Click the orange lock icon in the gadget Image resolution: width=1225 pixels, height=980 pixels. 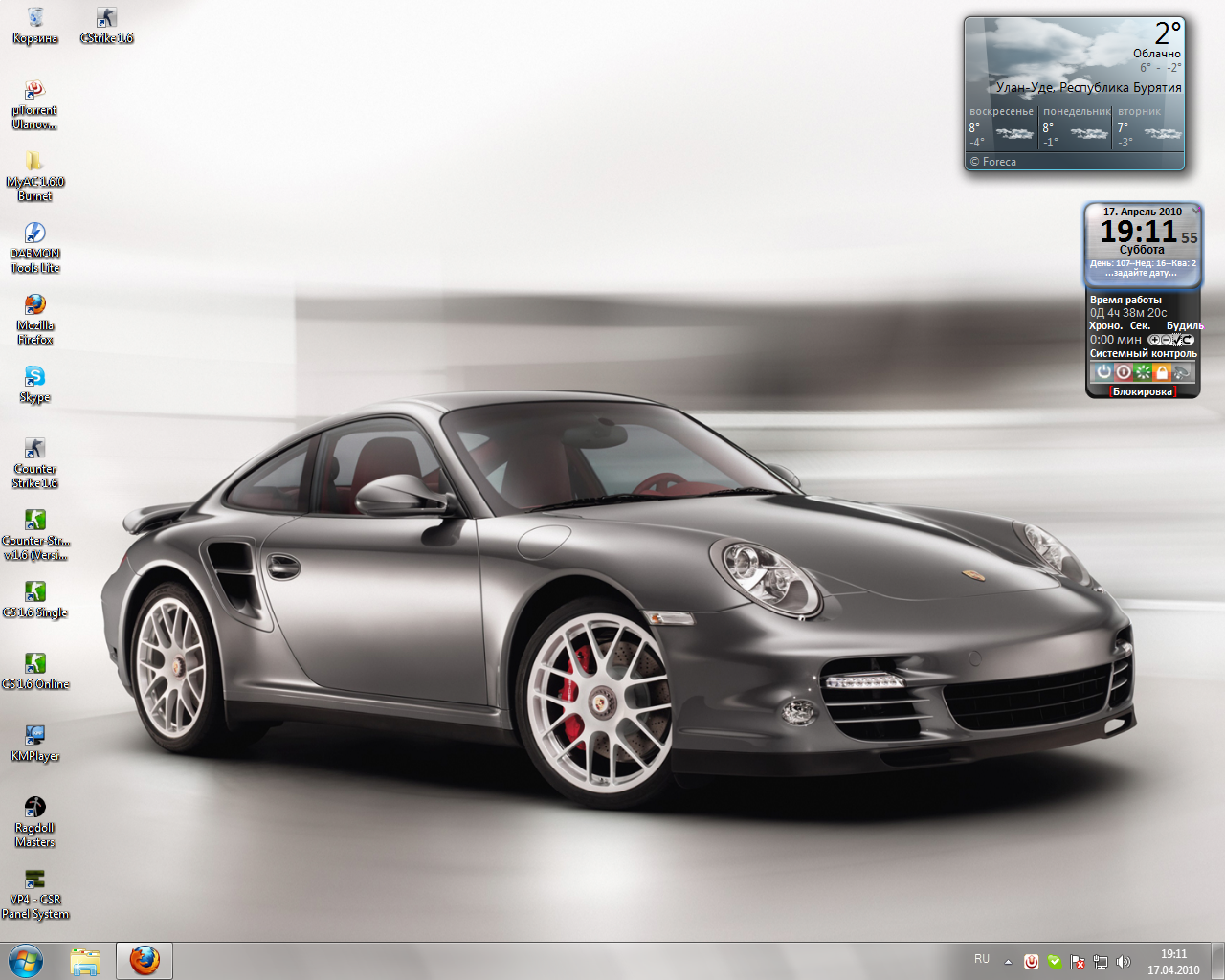point(1162,372)
